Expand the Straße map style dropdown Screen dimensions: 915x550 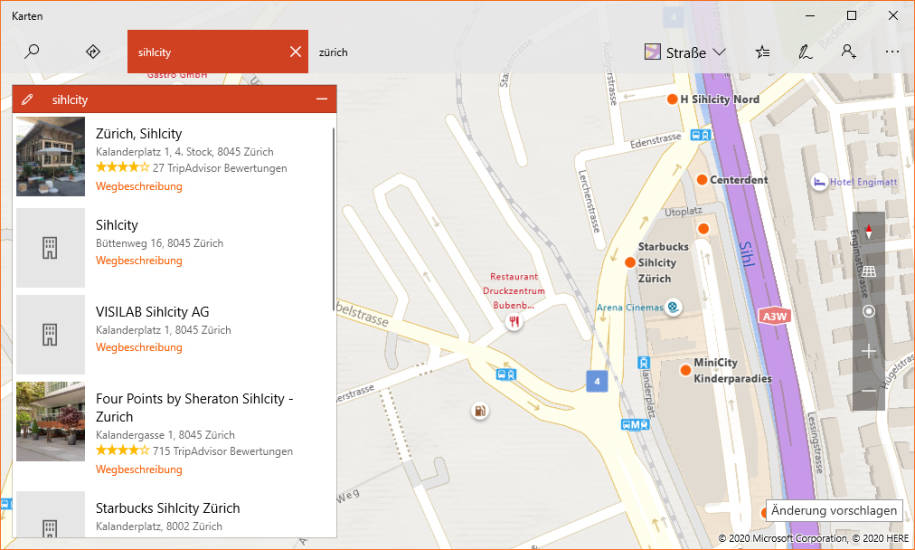685,52
